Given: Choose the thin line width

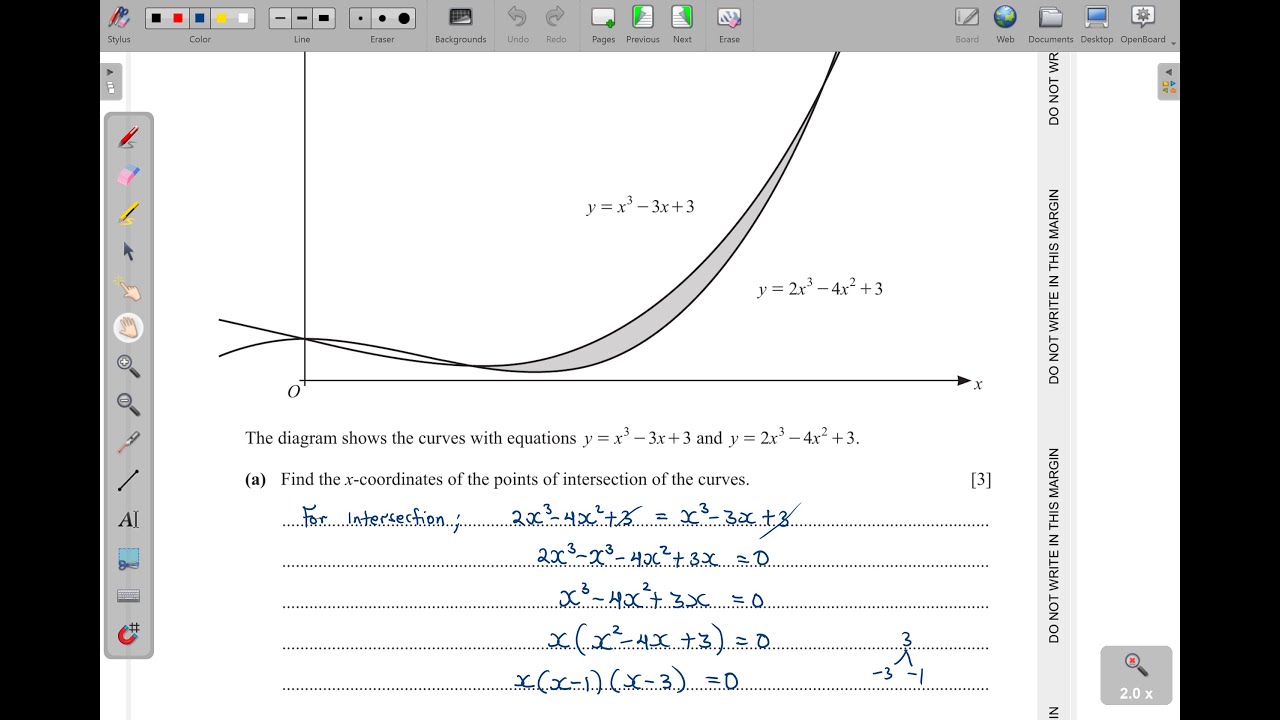Looking at the screenshot, I should click(x=280, y=18).
